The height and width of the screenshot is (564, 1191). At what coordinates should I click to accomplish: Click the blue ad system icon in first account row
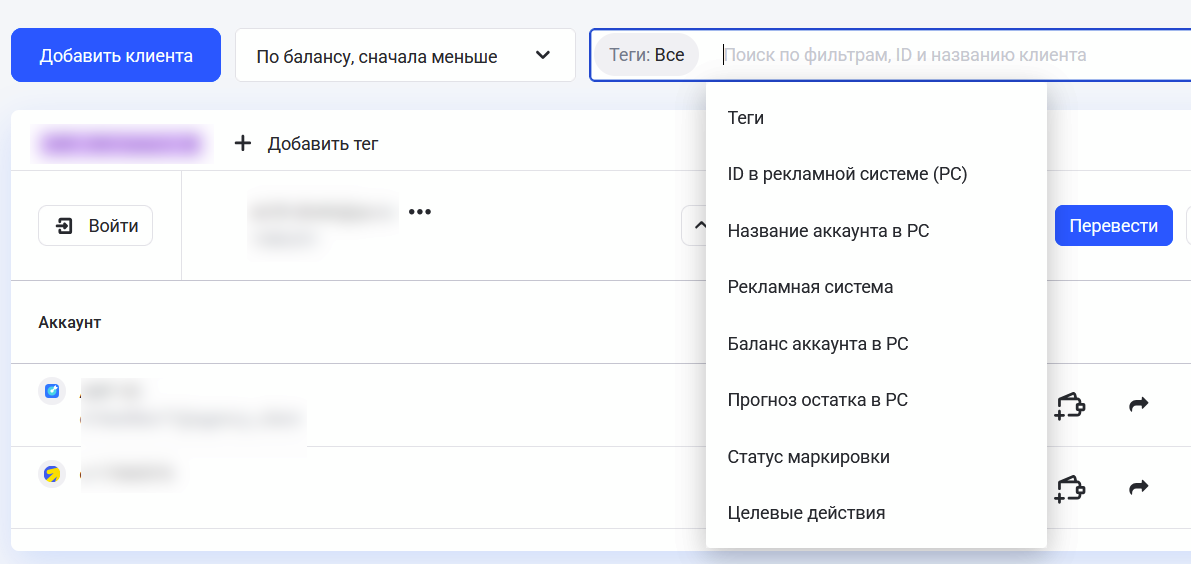tap(52, 392)
